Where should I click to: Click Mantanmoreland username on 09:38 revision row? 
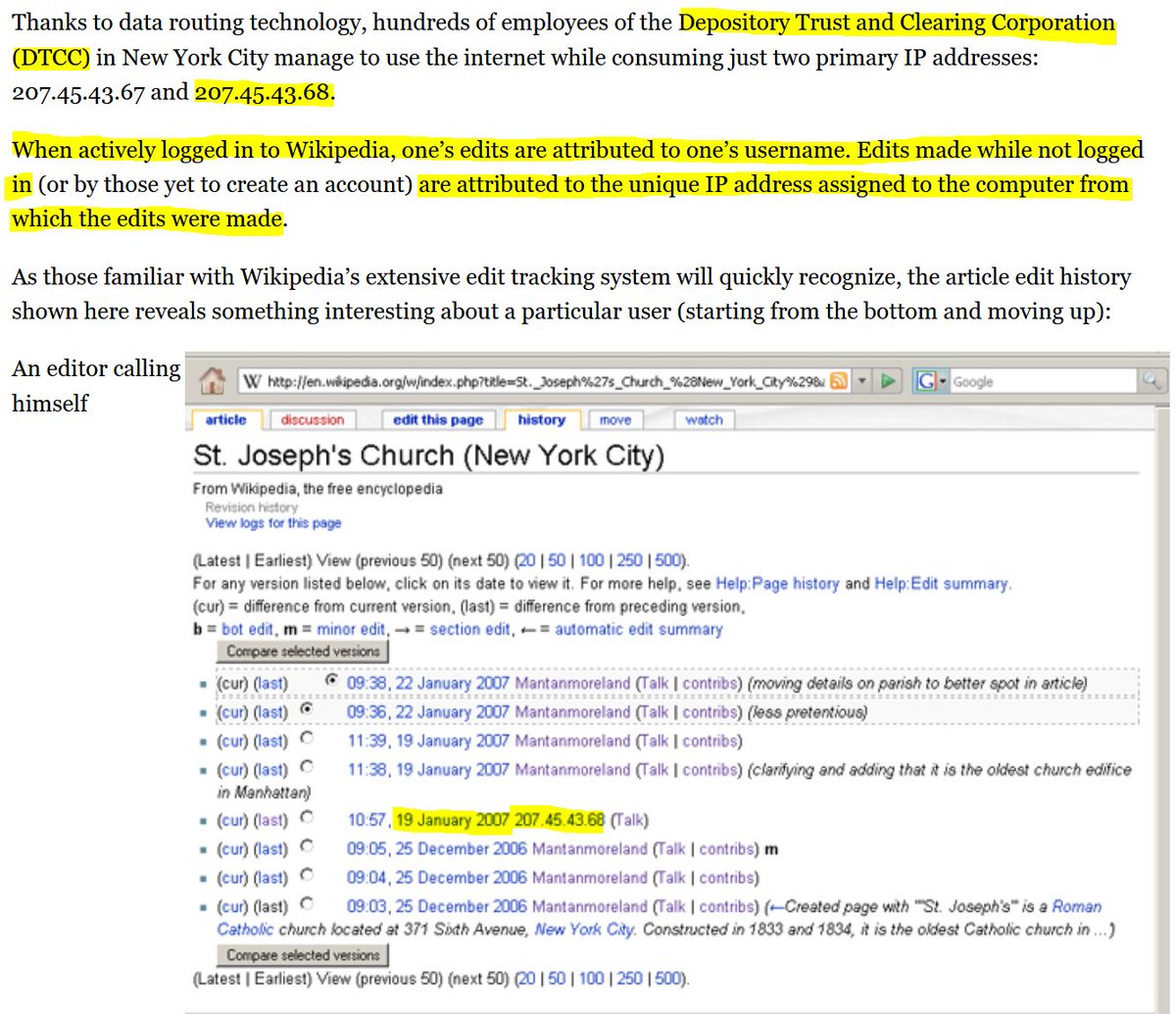(572, 683)
